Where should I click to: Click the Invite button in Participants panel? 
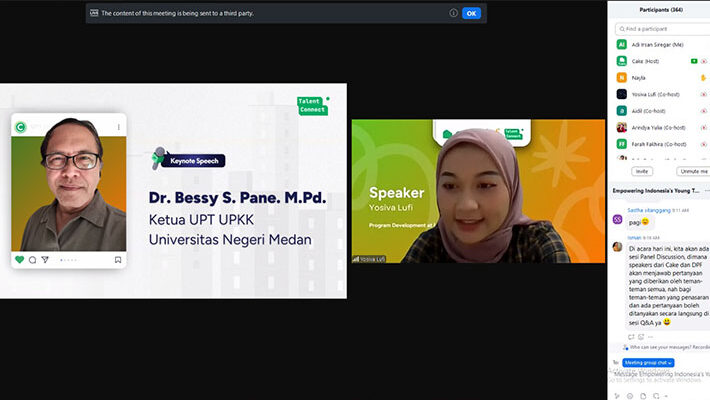[x=641, y=171]
